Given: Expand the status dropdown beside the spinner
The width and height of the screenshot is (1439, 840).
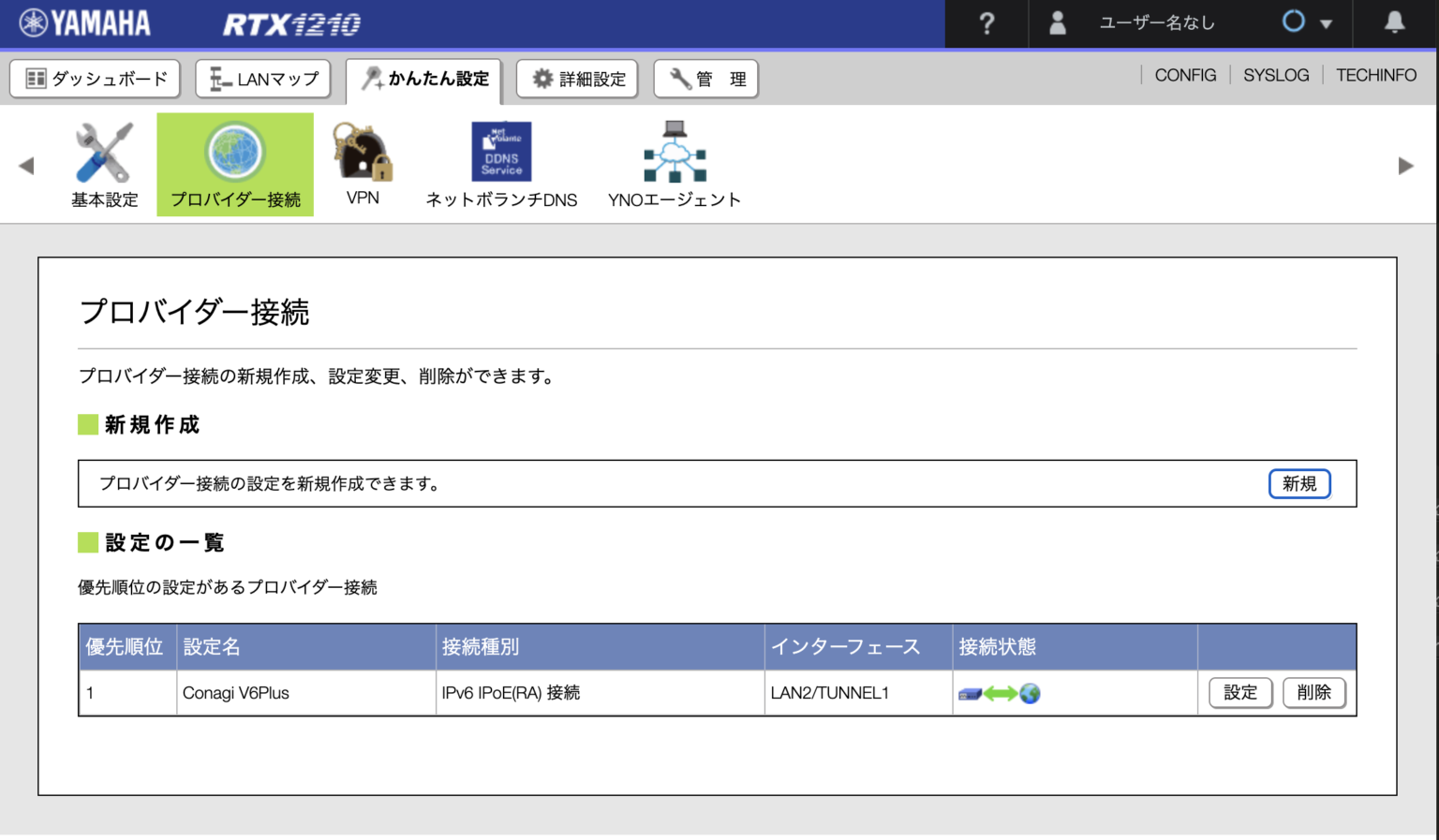Looking at the screenshot, I should [x=1327, y=23].
